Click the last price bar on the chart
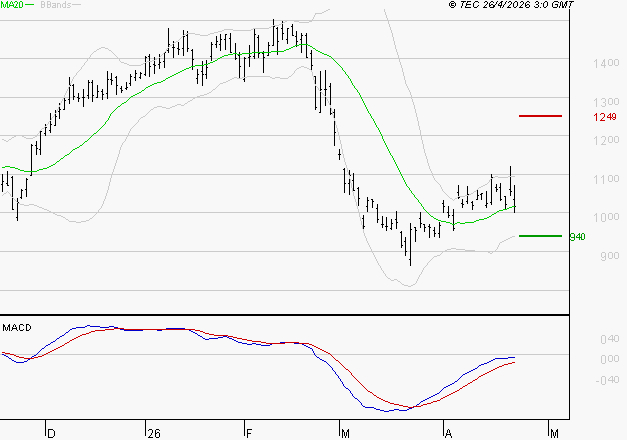The height and width of the screenshot is (440, 627). click(515, 199)
